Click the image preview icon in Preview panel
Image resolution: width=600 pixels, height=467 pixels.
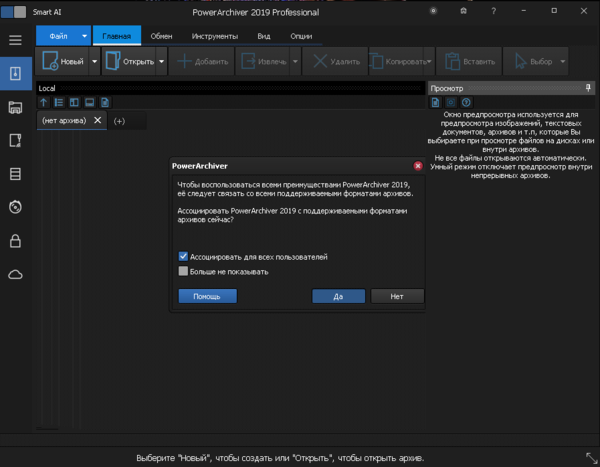point(451,102)
